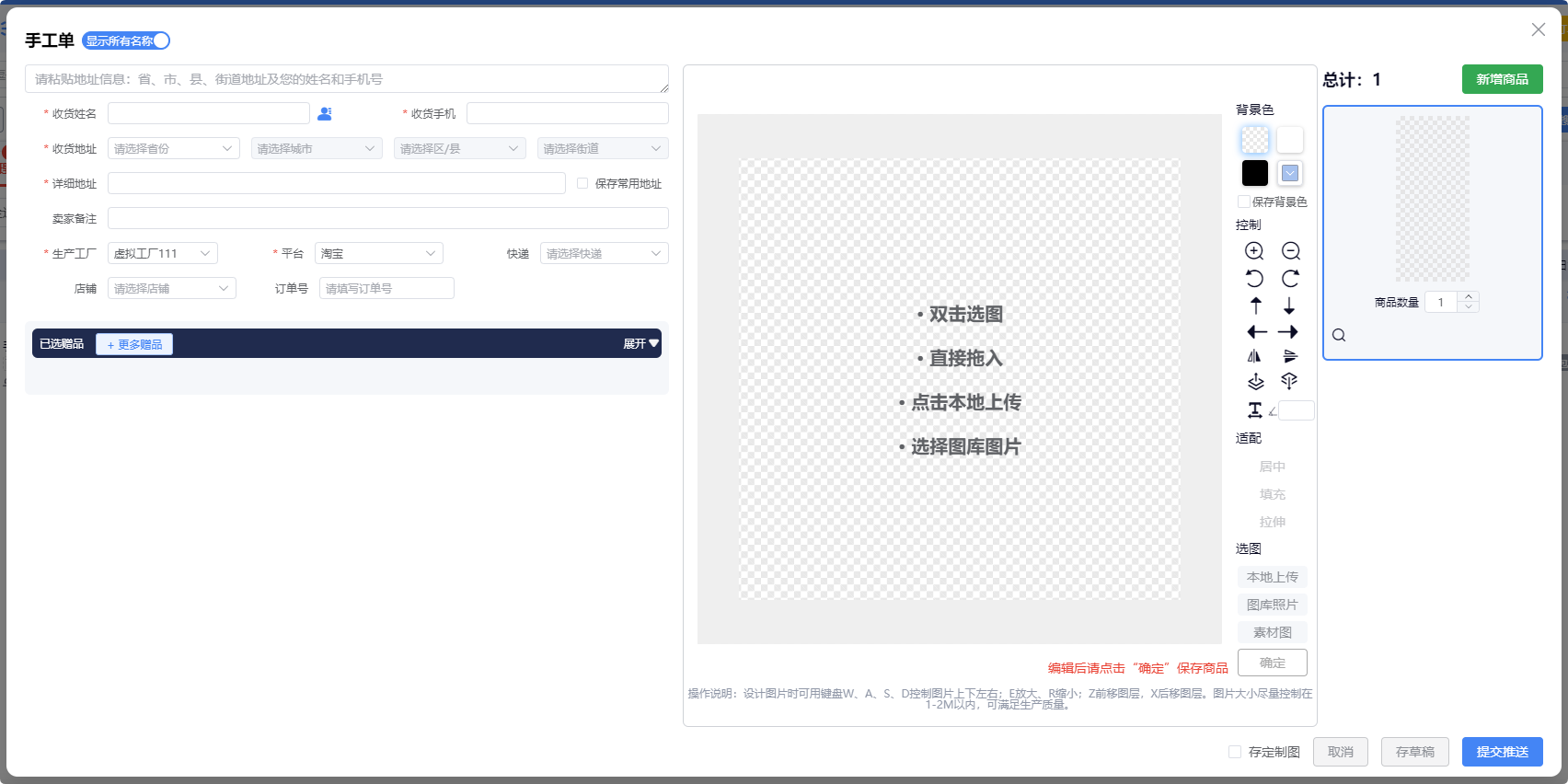The height and width of the screenshot is (784, 1568).
Task: Click 订单号 input field
Action: click(x=386, y=288)
